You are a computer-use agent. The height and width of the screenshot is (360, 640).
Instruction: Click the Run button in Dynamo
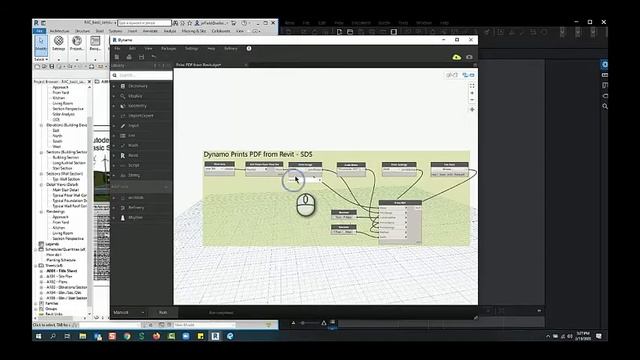tap(163, 312)
